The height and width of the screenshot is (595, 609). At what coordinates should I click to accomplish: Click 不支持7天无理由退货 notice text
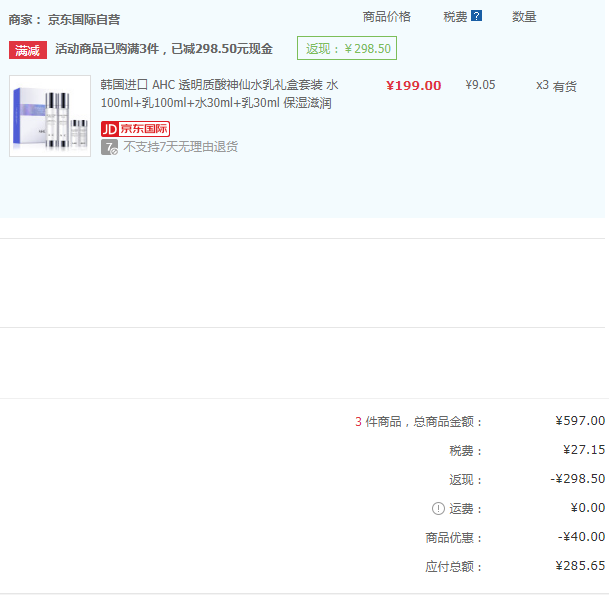(181, 147)
